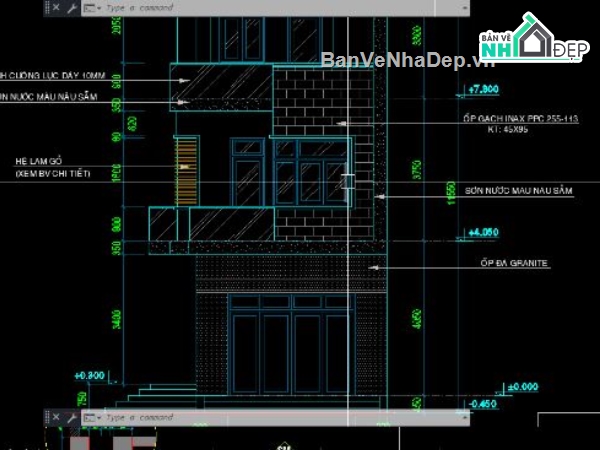
Task: Select the '750' step height dimension
Action: (x=82, y=399)
